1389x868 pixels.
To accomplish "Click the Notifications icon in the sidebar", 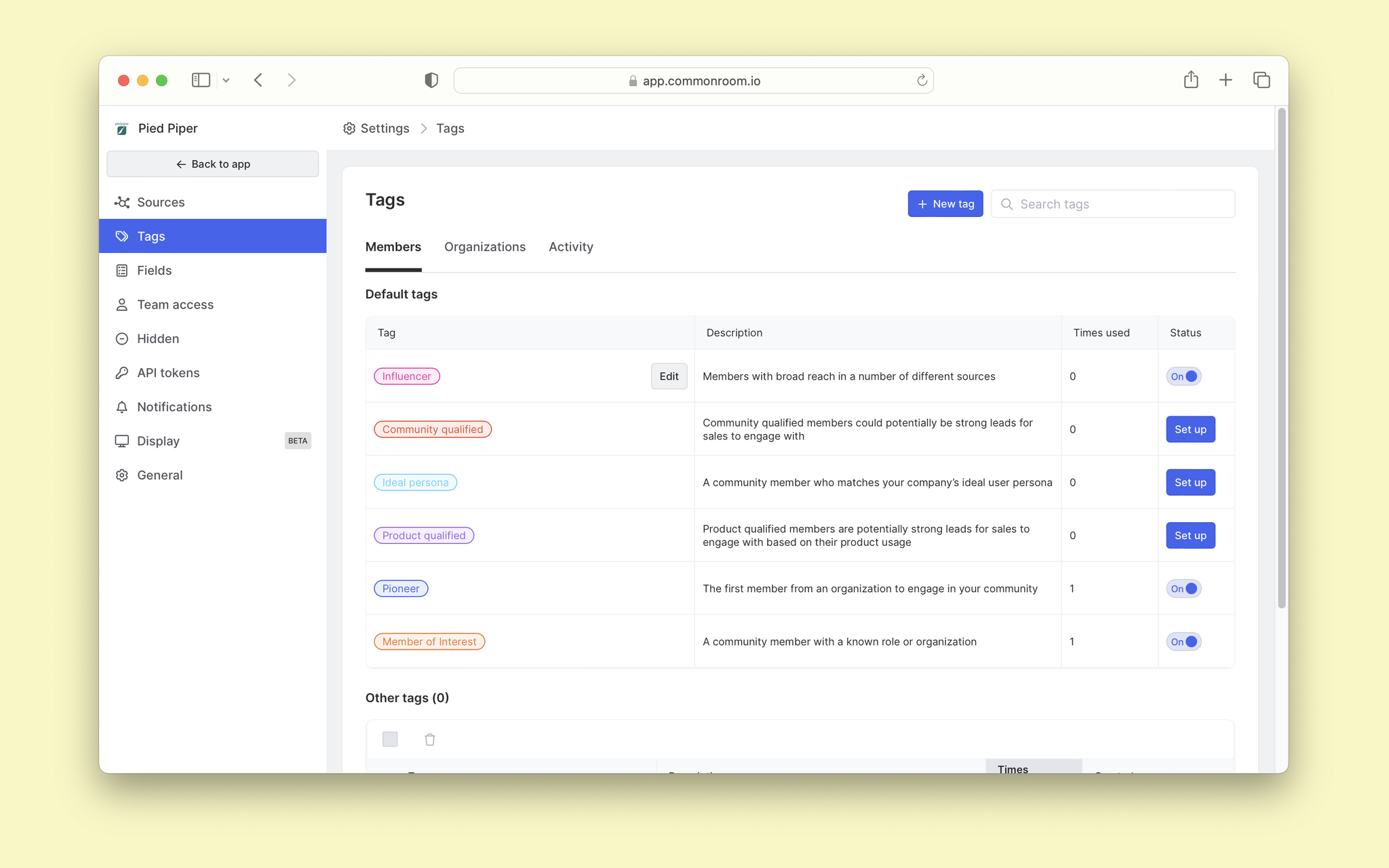I will [122, 406].
